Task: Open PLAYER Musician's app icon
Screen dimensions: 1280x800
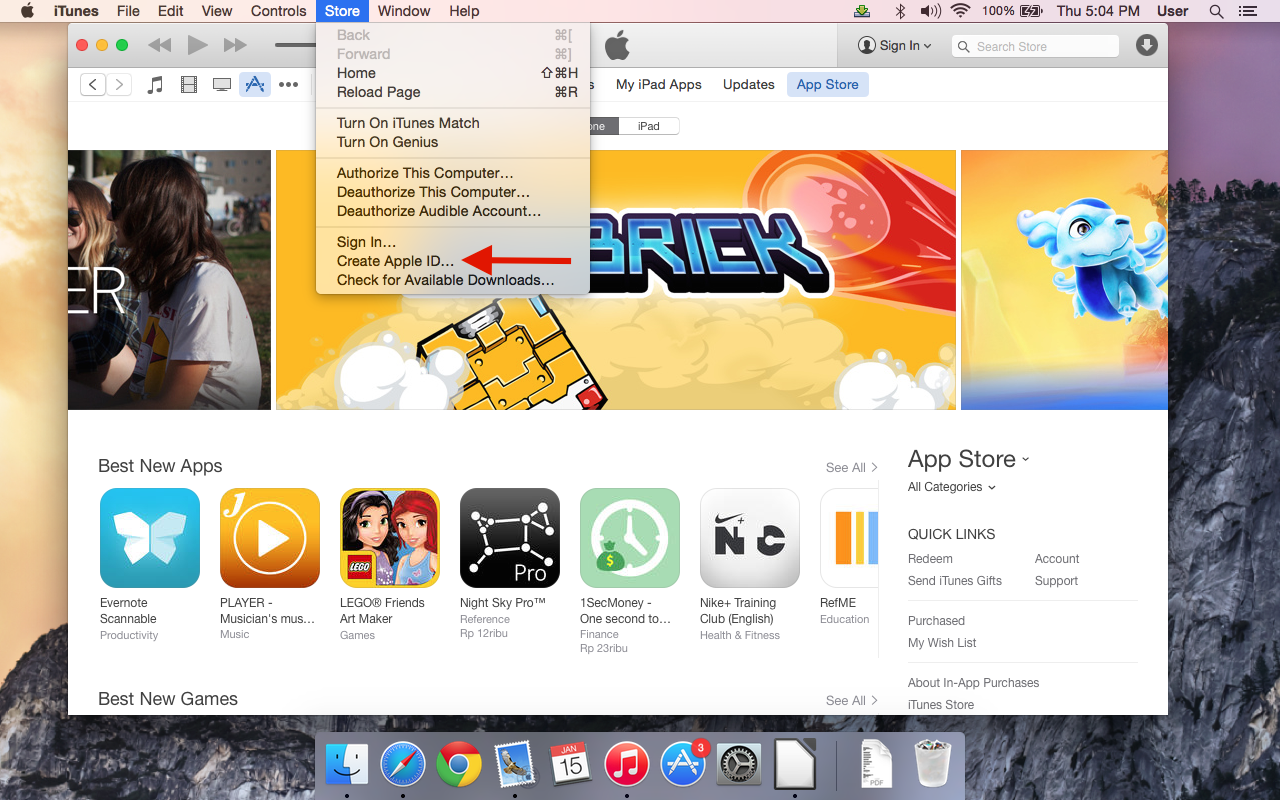Action: tap(270, 538)
